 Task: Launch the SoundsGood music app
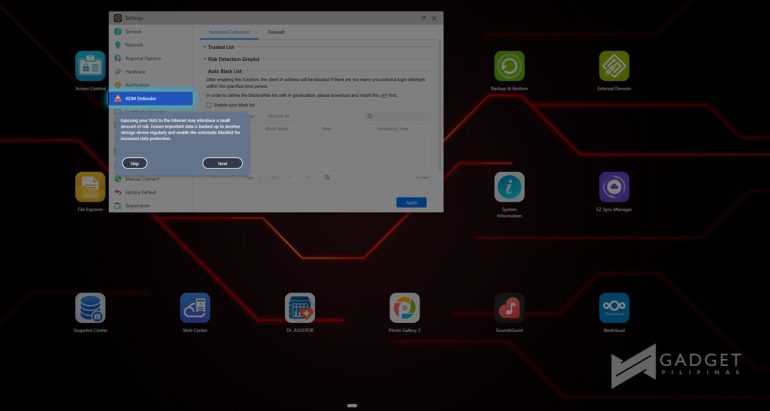click(509, 307)
